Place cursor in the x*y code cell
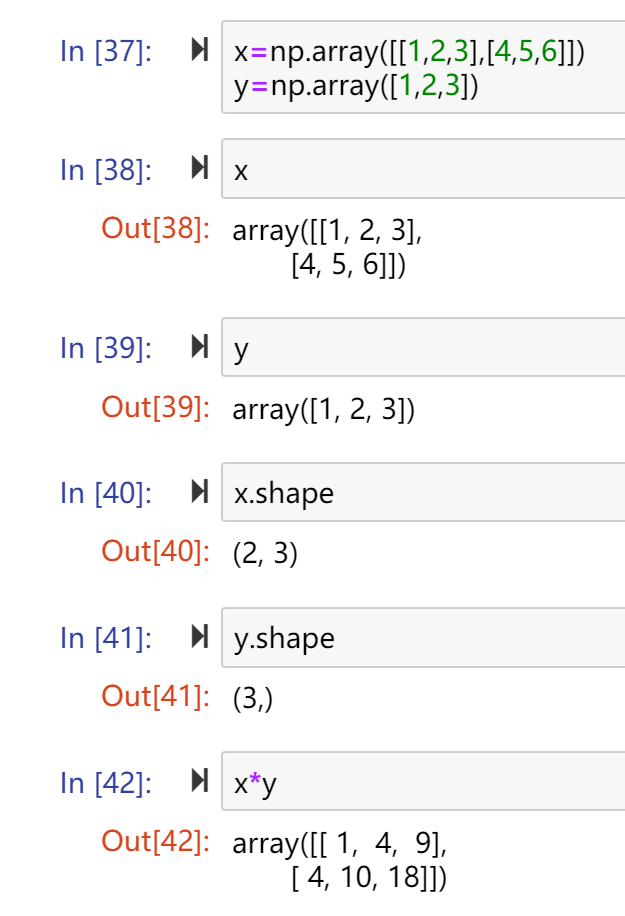Image resolution: width=625 pixels, height=916 pixels. [x=423, y=782]
